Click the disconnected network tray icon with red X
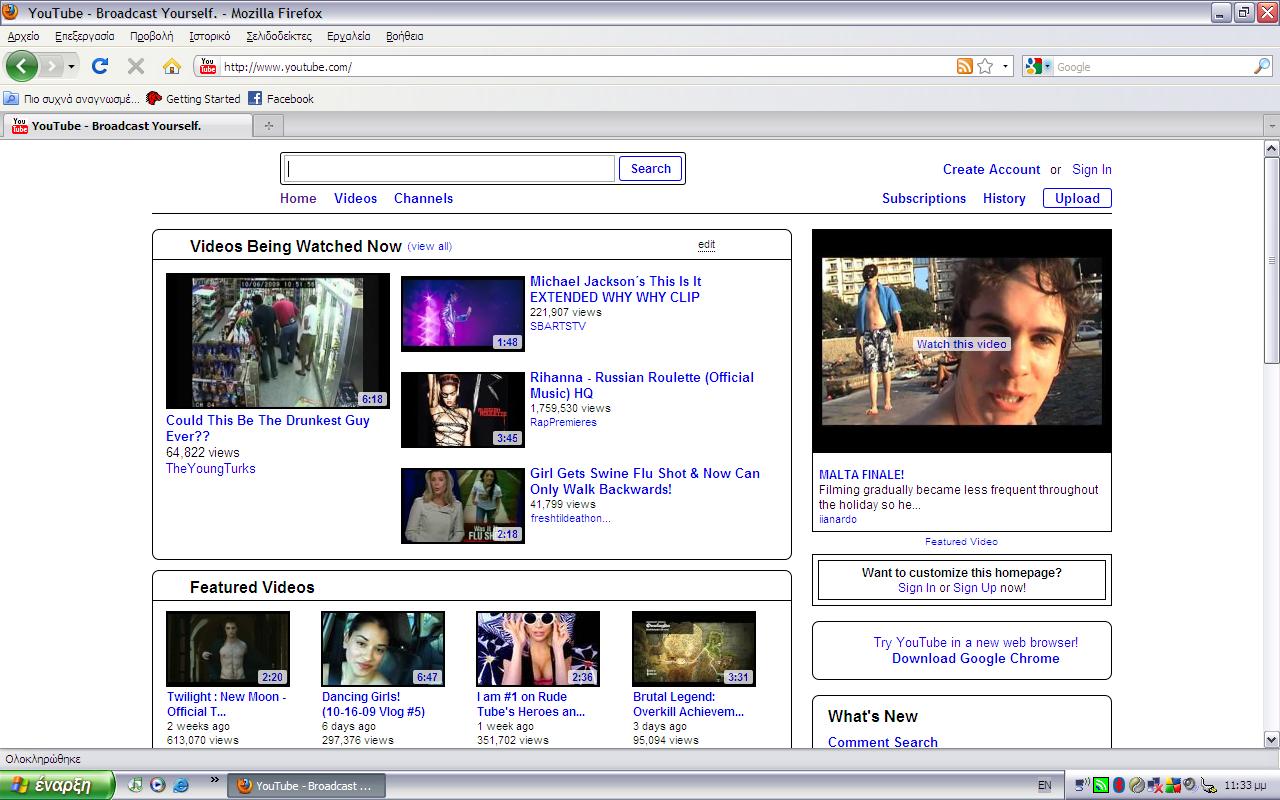 coord(1155,785)
